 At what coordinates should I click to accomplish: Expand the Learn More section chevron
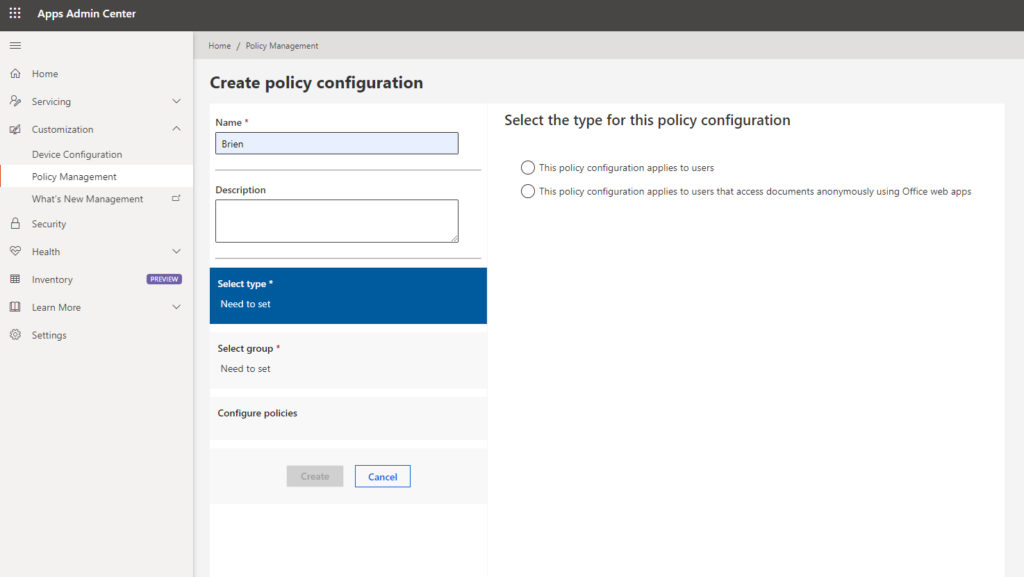[176, 307]
